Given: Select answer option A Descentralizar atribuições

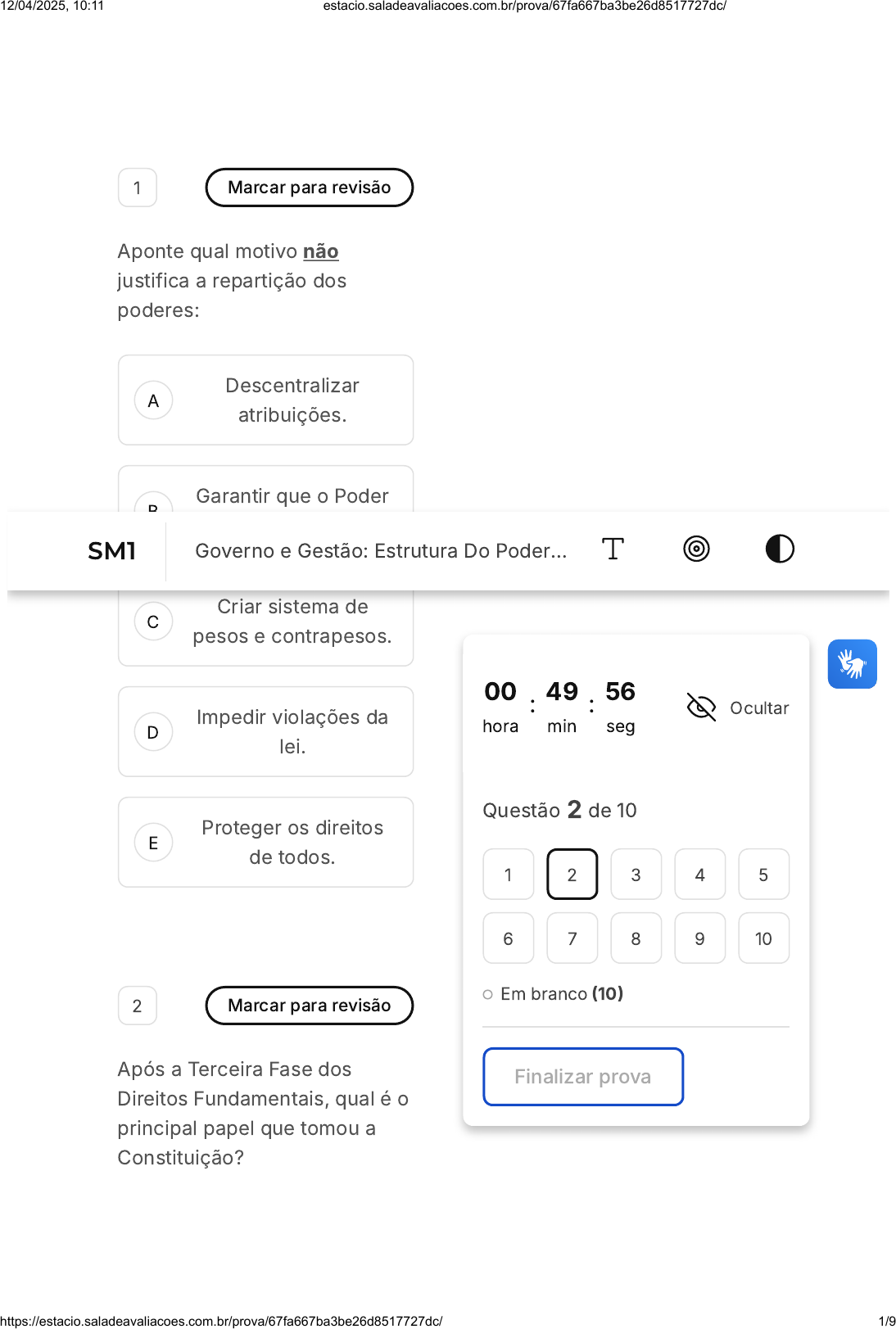Looking at the screenshot, I should 265,400.
